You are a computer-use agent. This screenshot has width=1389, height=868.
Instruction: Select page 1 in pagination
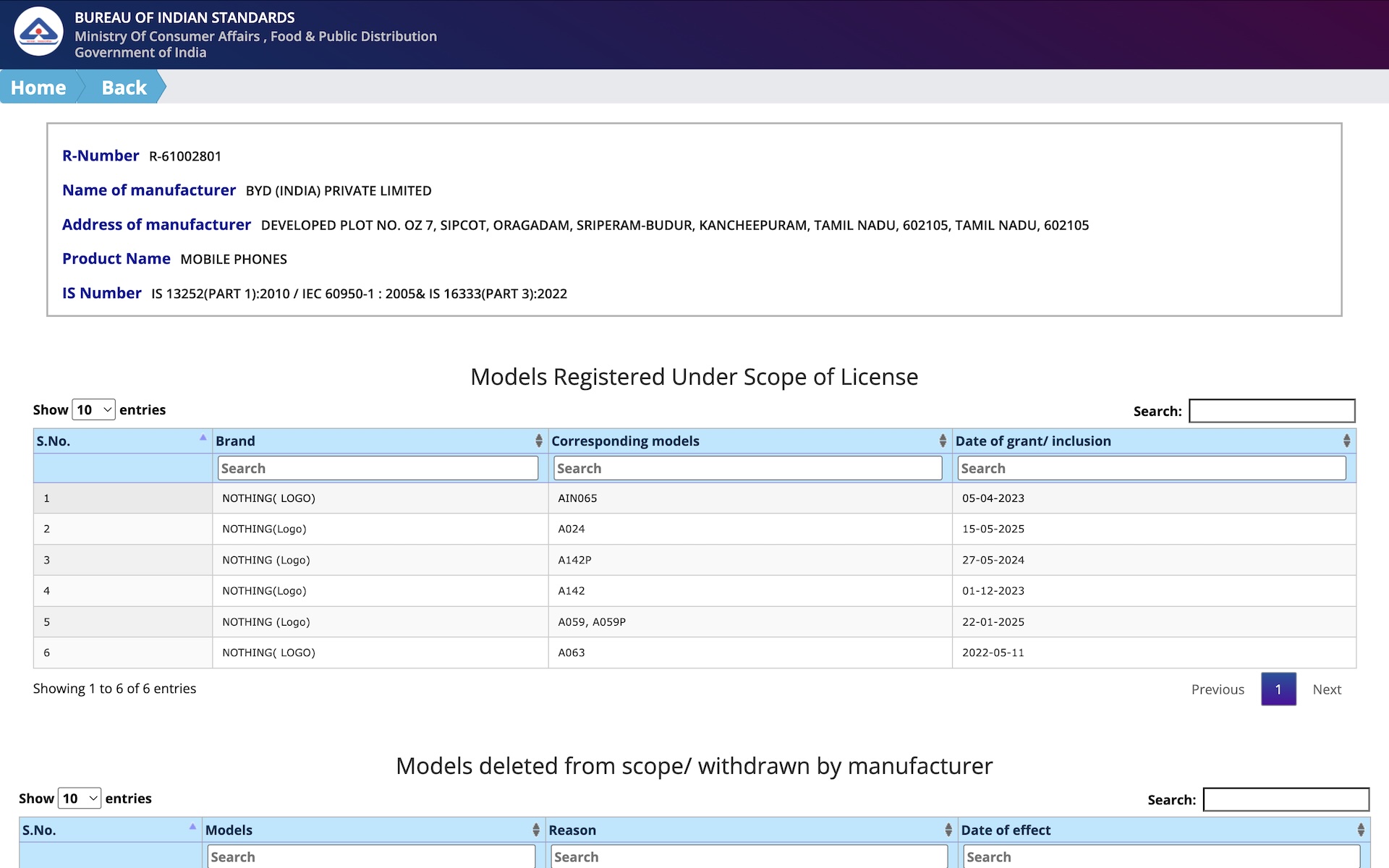click(x=1278, y=689)
